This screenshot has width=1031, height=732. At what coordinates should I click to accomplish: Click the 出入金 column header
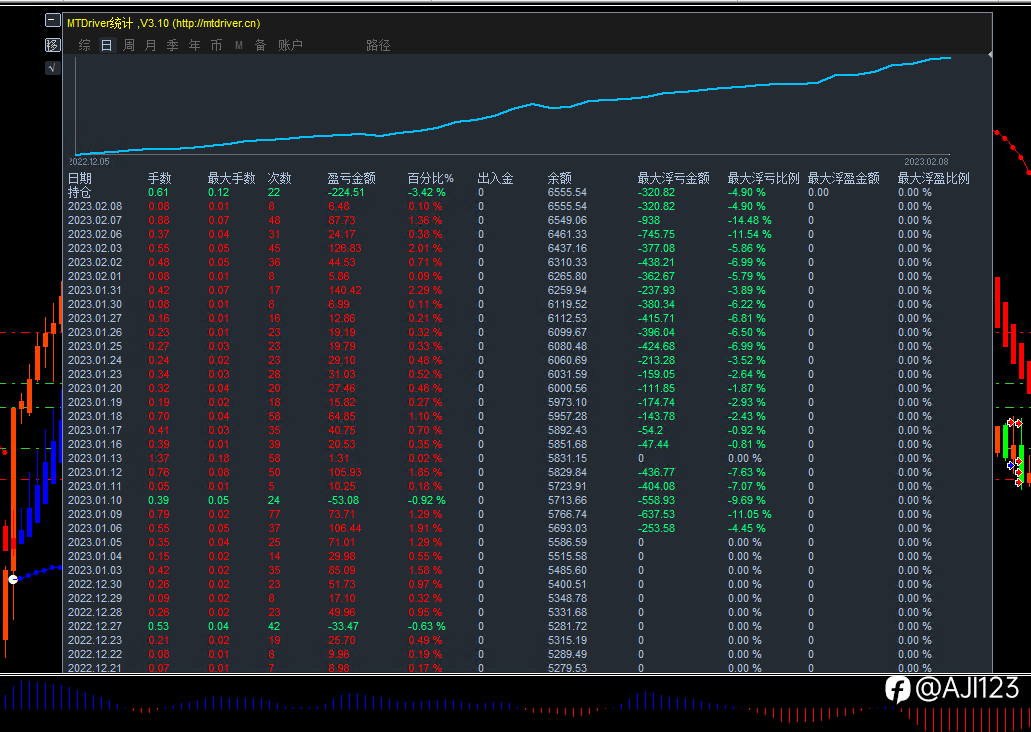tap(496, 178)
